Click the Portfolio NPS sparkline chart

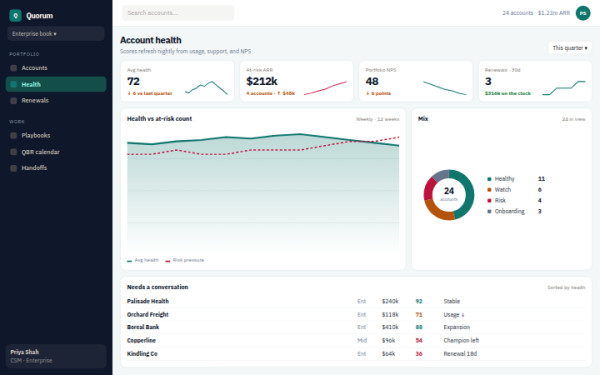tap(445, 88)
